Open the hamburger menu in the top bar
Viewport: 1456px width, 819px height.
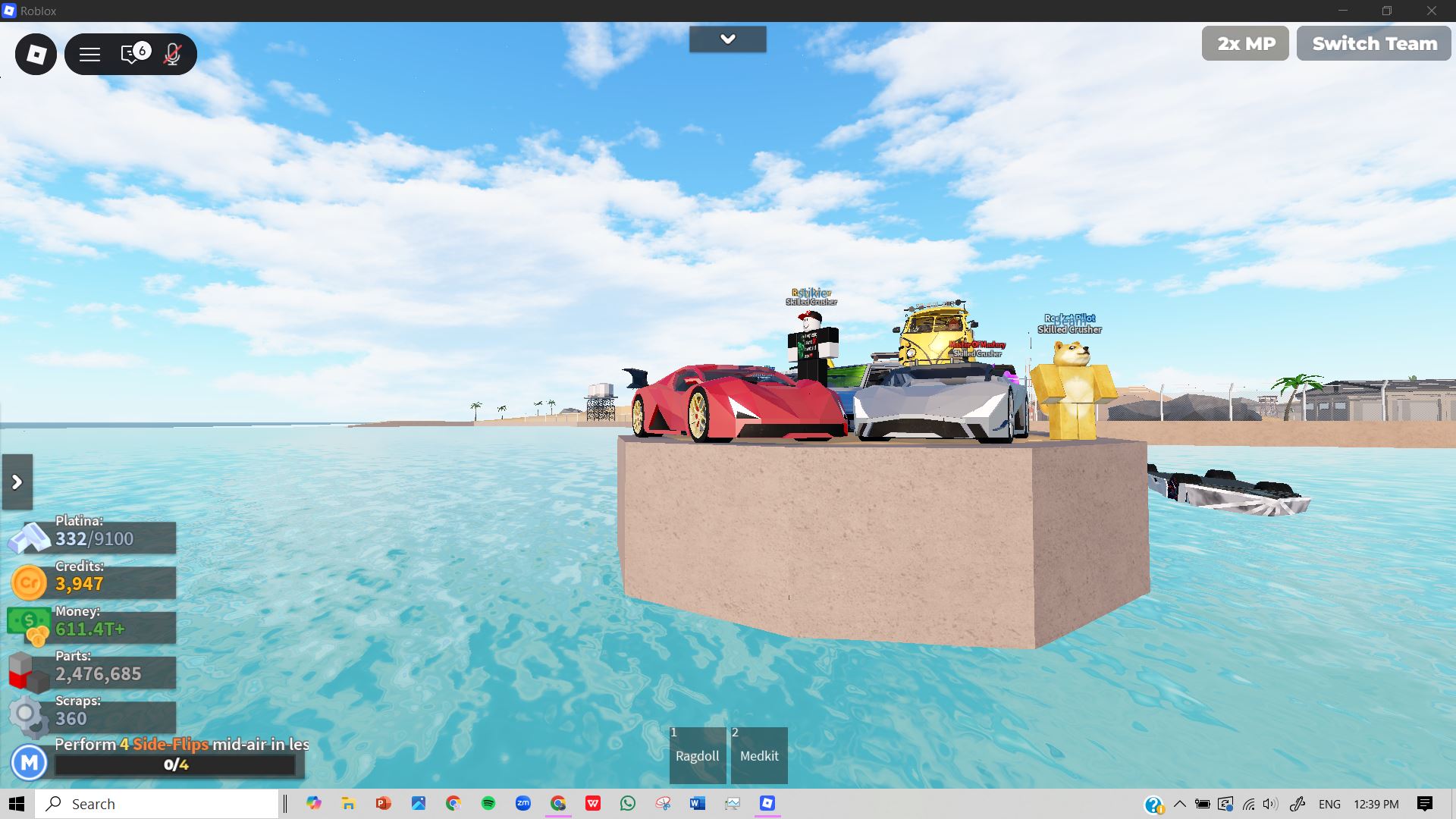pos(89,54)
